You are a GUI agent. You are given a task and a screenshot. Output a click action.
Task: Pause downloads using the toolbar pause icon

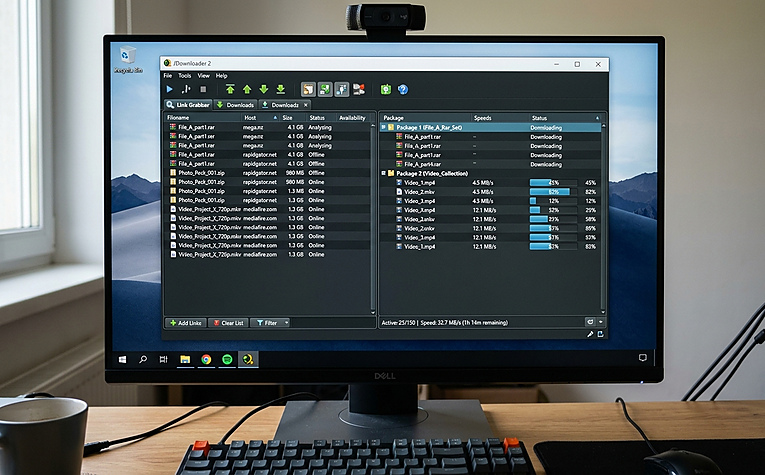186,89
